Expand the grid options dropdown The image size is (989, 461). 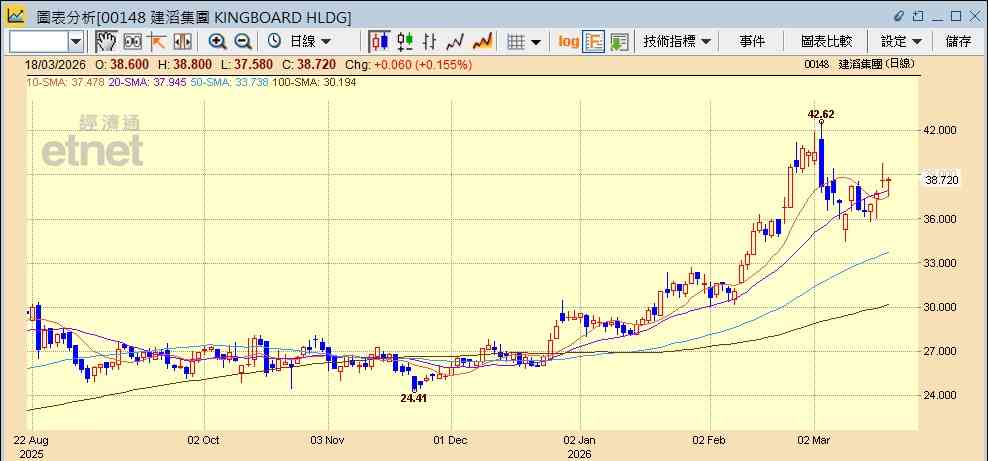coord(524,42)
